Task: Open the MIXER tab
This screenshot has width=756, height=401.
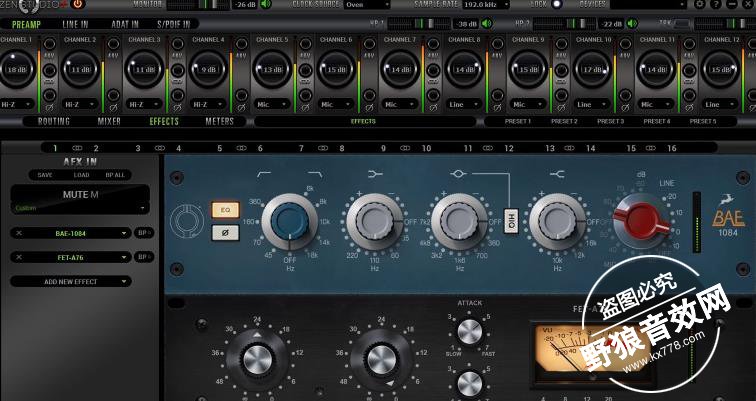Action: (x=109, y=121)
